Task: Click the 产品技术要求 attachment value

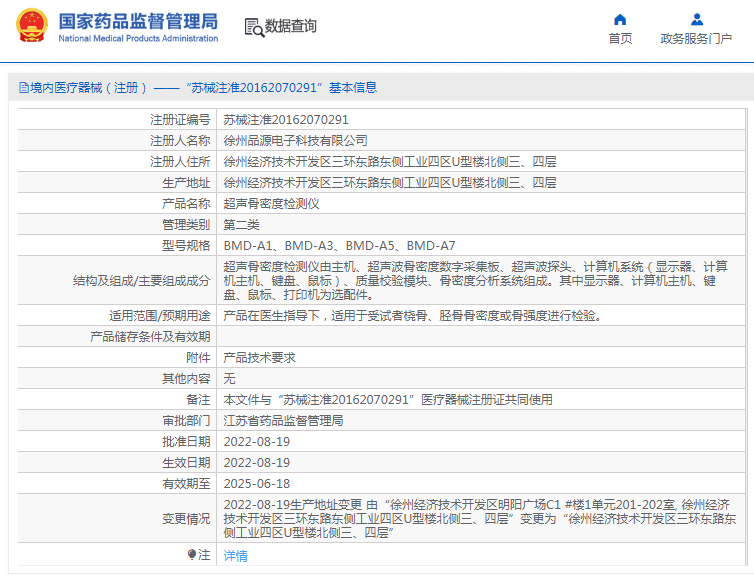Action: click(260, 358)
